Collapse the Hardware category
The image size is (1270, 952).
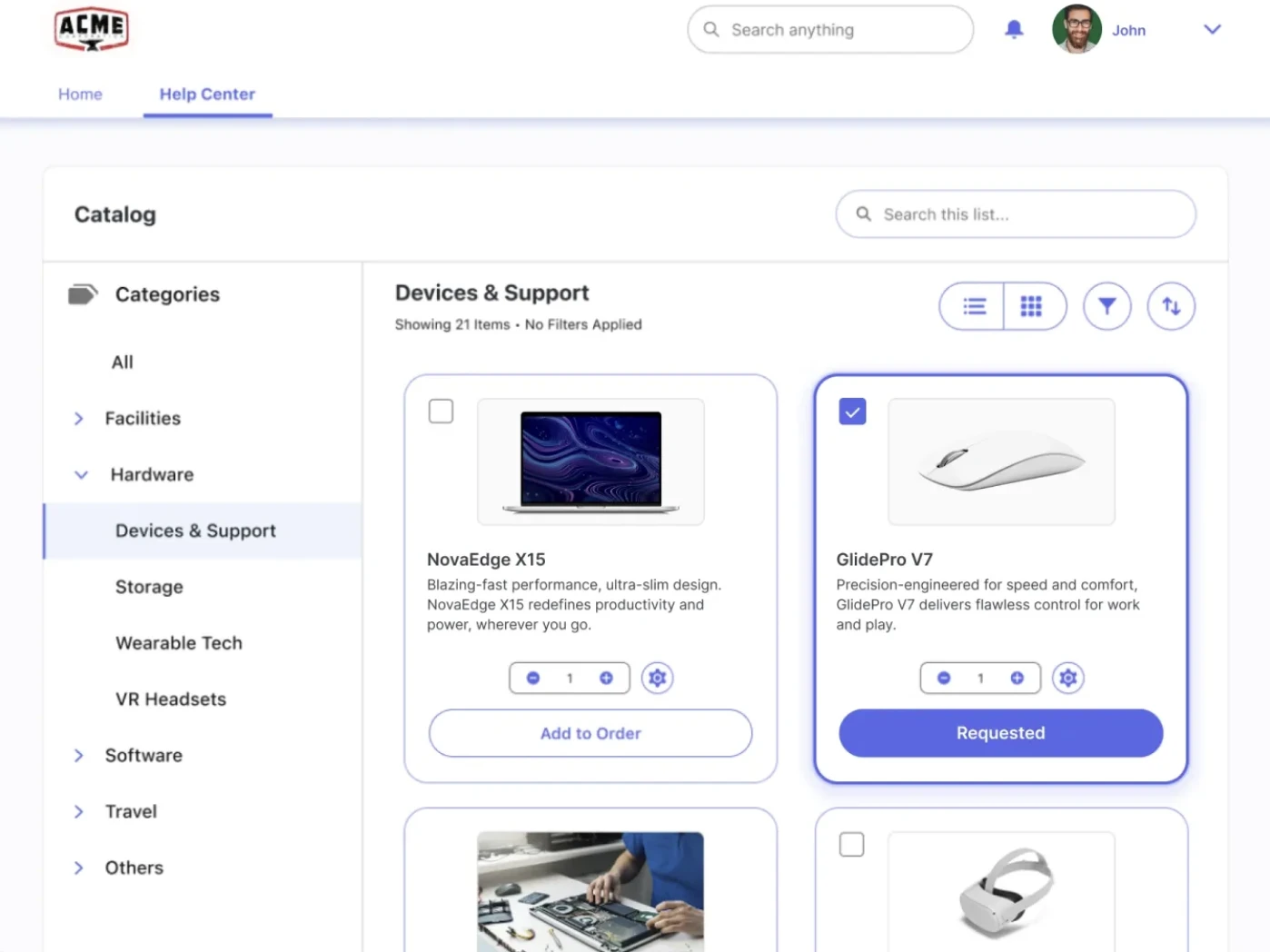[81, 475]
